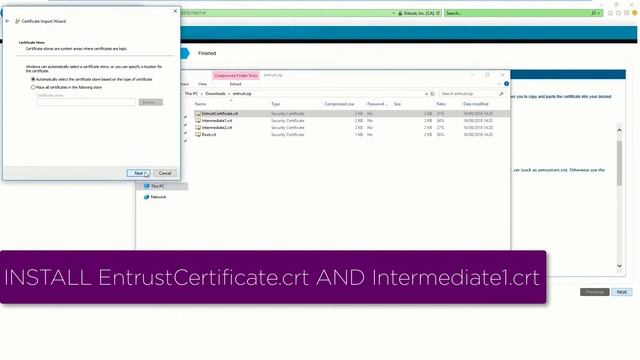Click the Explorer search magnifier icon
Viewport: 640px width, 360px height.
click(x=501, y=94)
